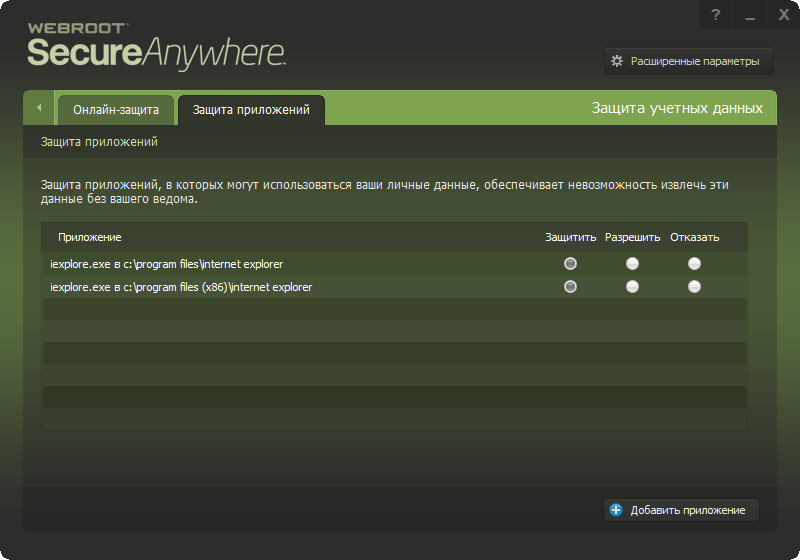Viewport: 800px width, 560px height.
Task: Click the Добавить приложение button
Action: click(681, 510)
